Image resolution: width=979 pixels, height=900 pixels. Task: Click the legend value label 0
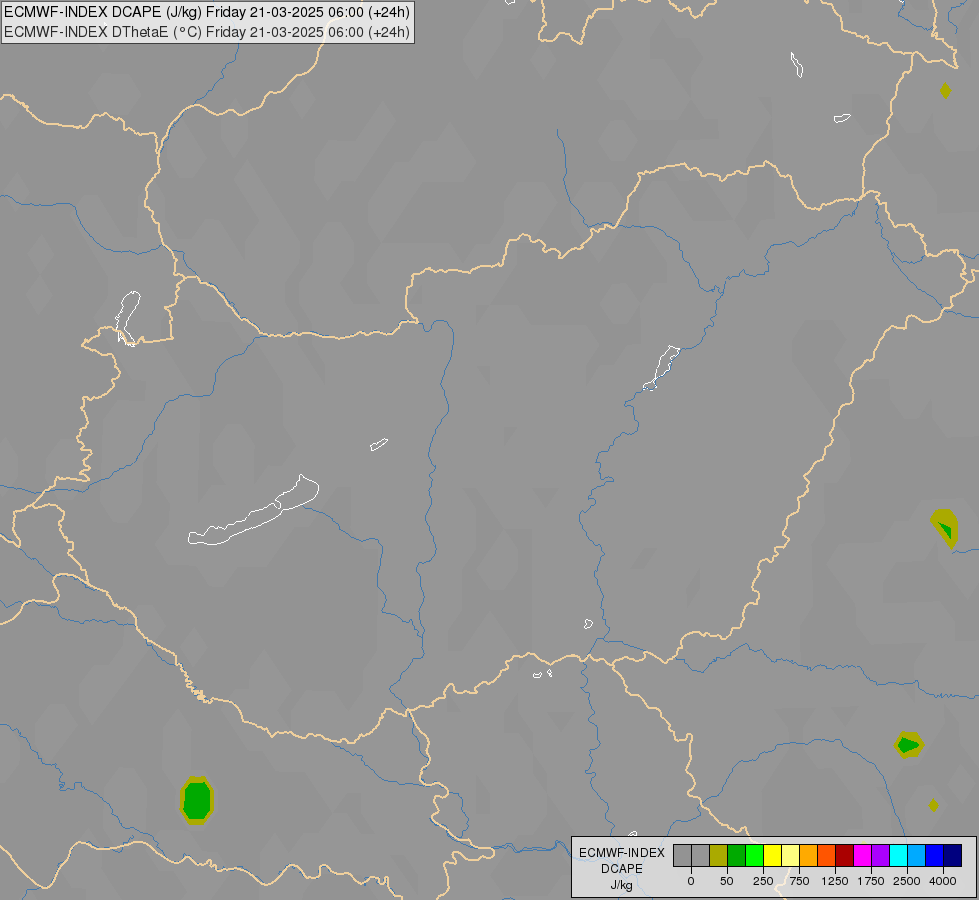(691, 881)
